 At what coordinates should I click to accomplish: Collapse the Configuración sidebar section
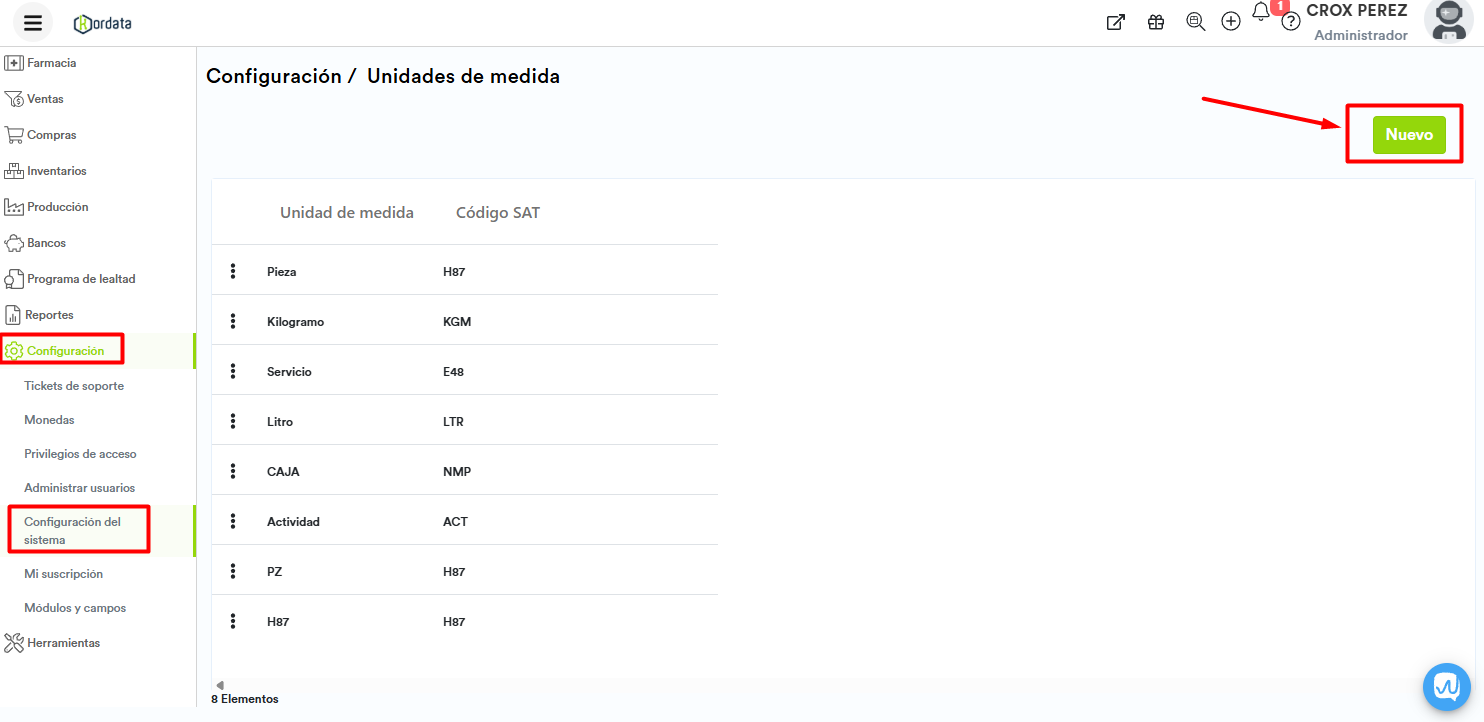coord(65,351)
